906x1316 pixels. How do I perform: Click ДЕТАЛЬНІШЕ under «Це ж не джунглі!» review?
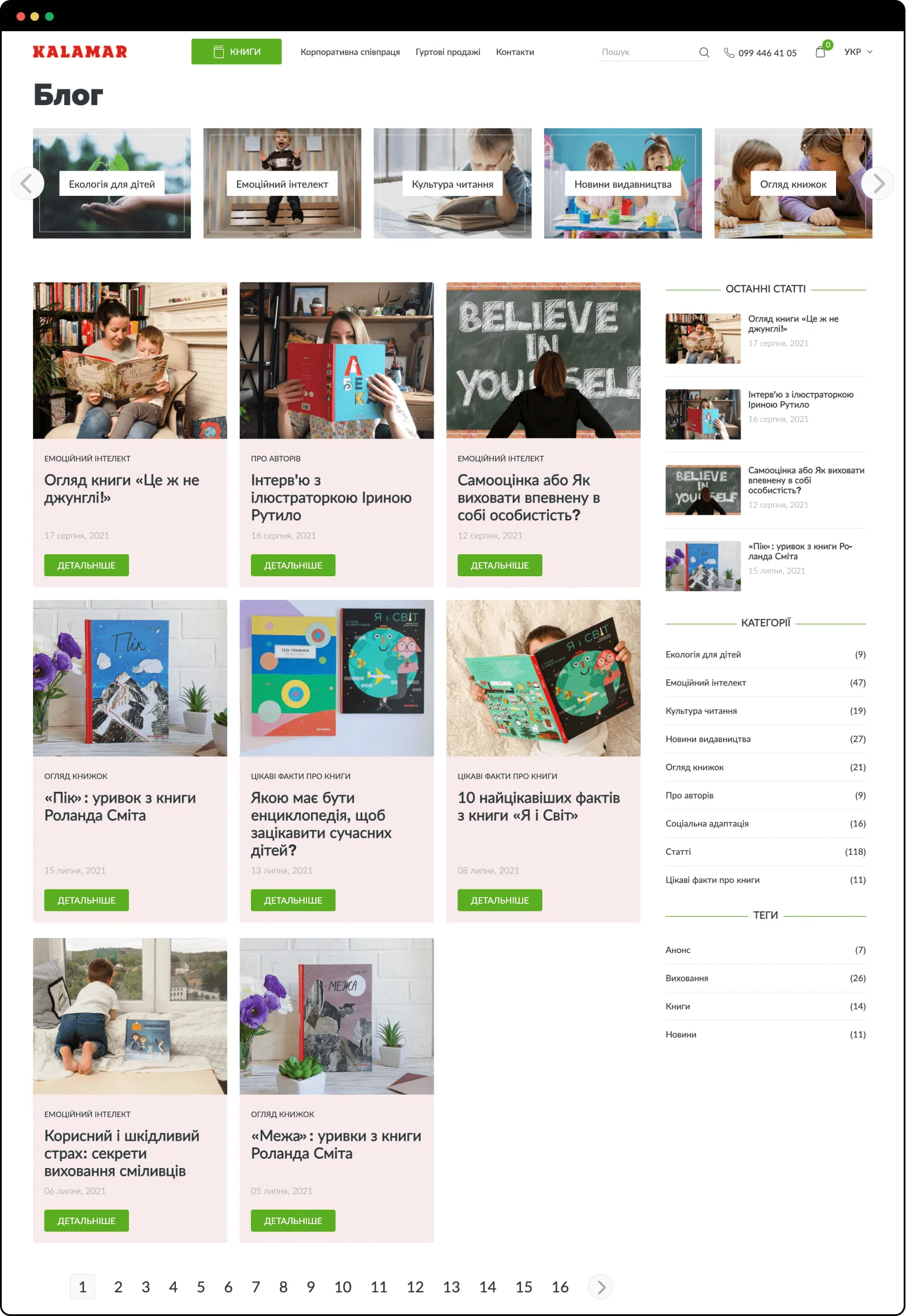tap(86, 565)
